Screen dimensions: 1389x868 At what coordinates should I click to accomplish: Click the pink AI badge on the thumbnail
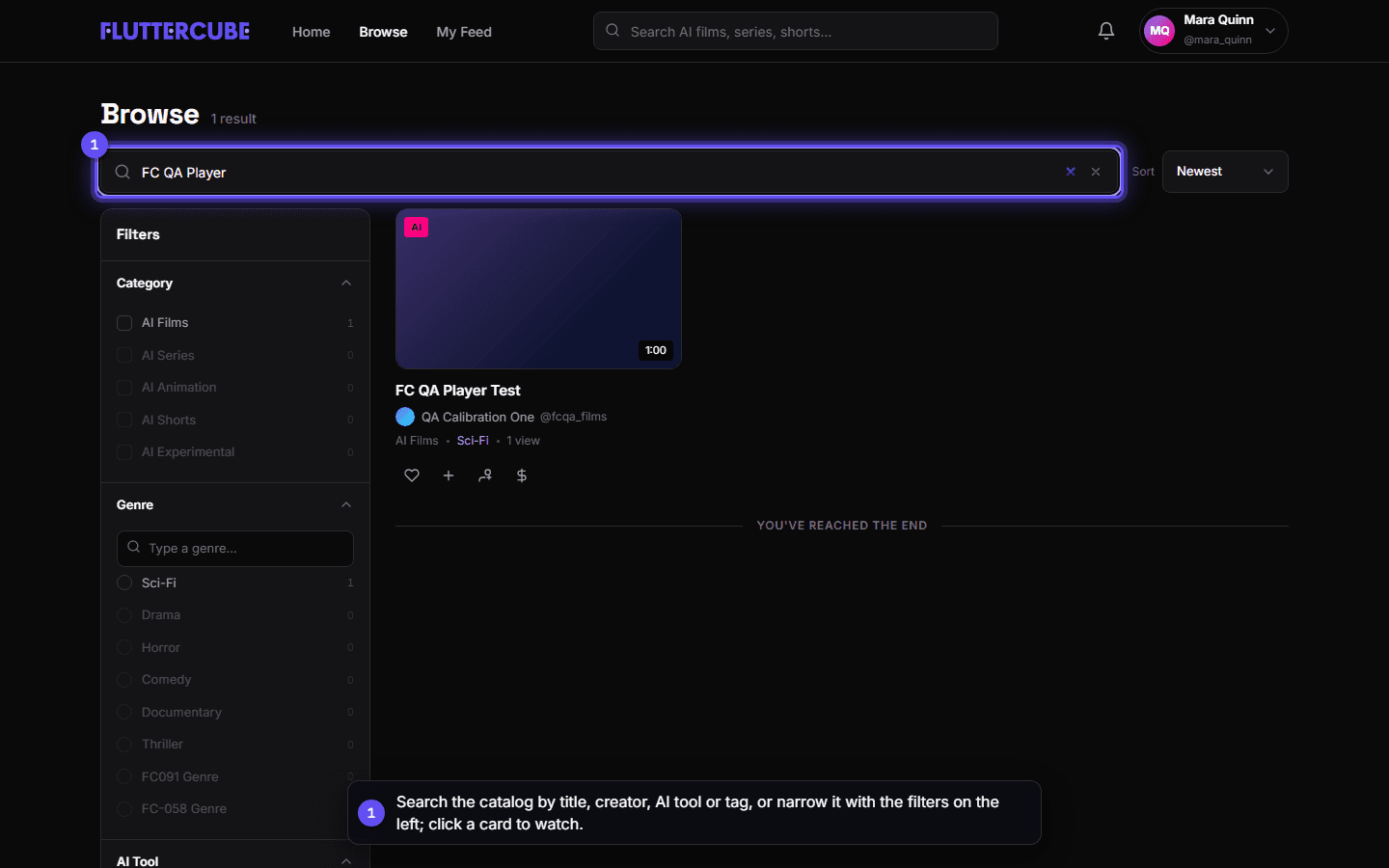417,228
